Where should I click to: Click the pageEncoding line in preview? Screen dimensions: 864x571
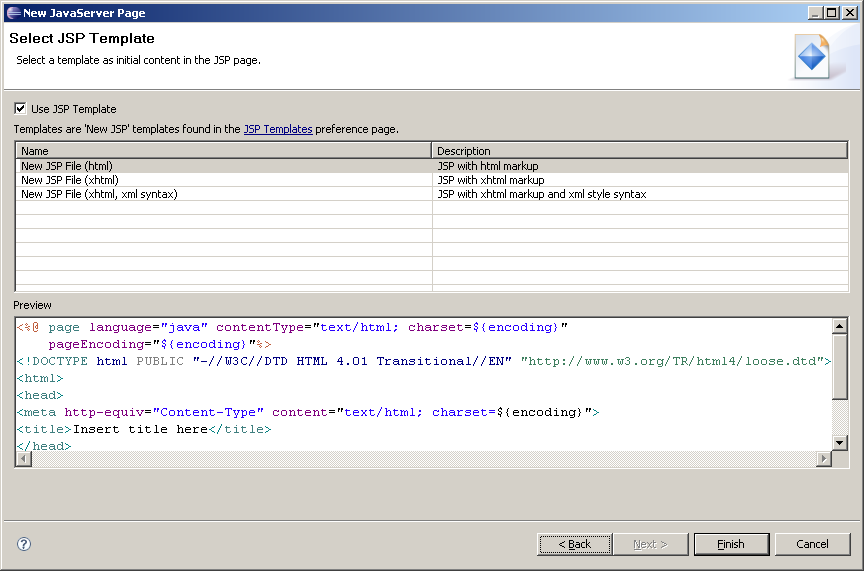click(160, 344)
